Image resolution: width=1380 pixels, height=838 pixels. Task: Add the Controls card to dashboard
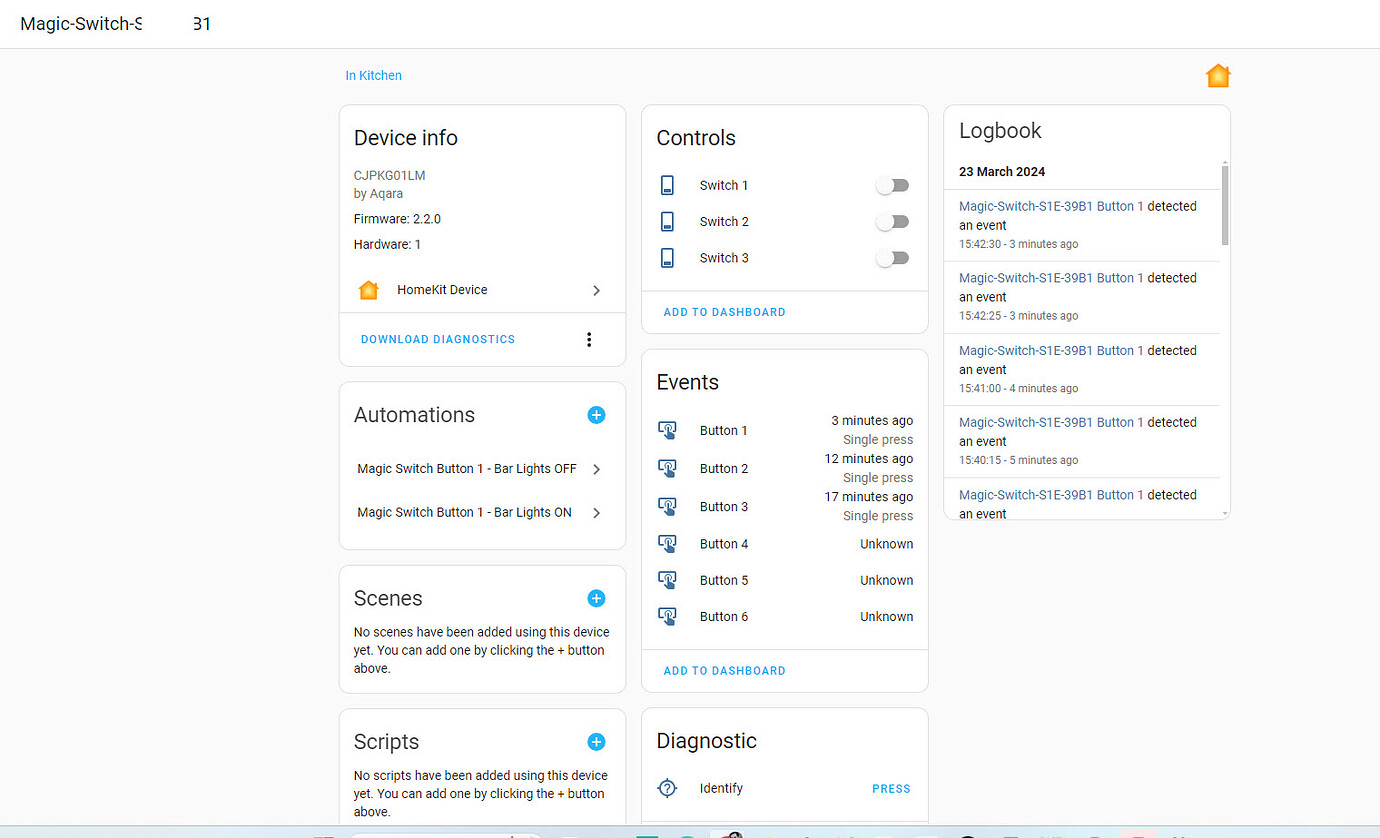(724, 311)
